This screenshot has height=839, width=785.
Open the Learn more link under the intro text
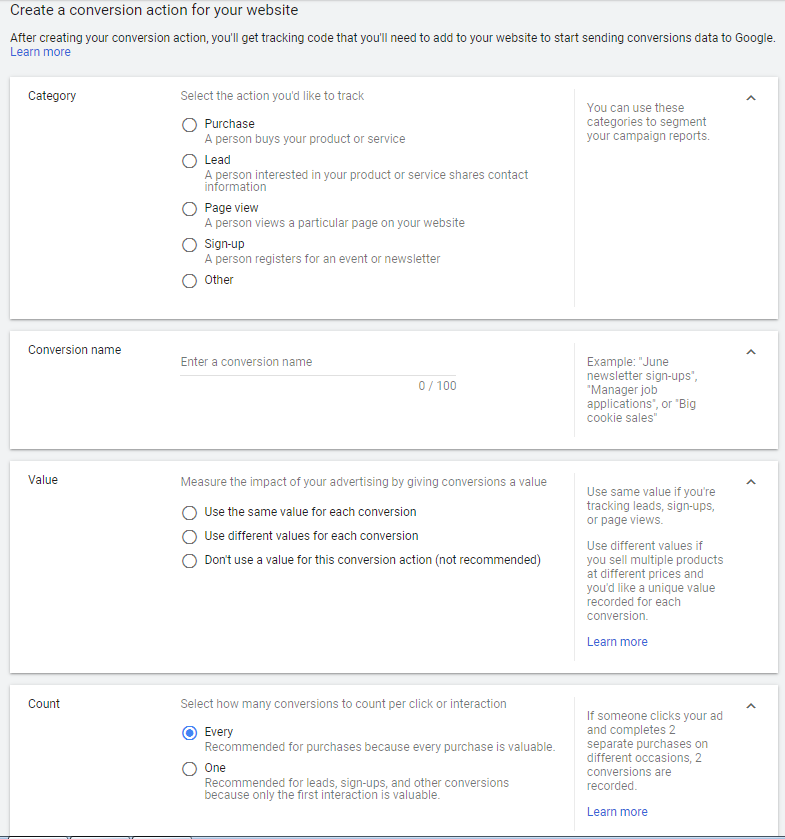(40, 51)
